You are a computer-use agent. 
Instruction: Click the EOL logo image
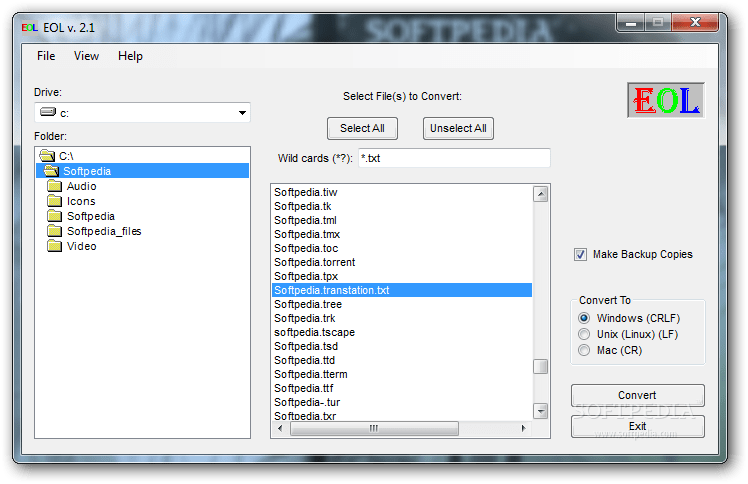[x=665, y=100]
